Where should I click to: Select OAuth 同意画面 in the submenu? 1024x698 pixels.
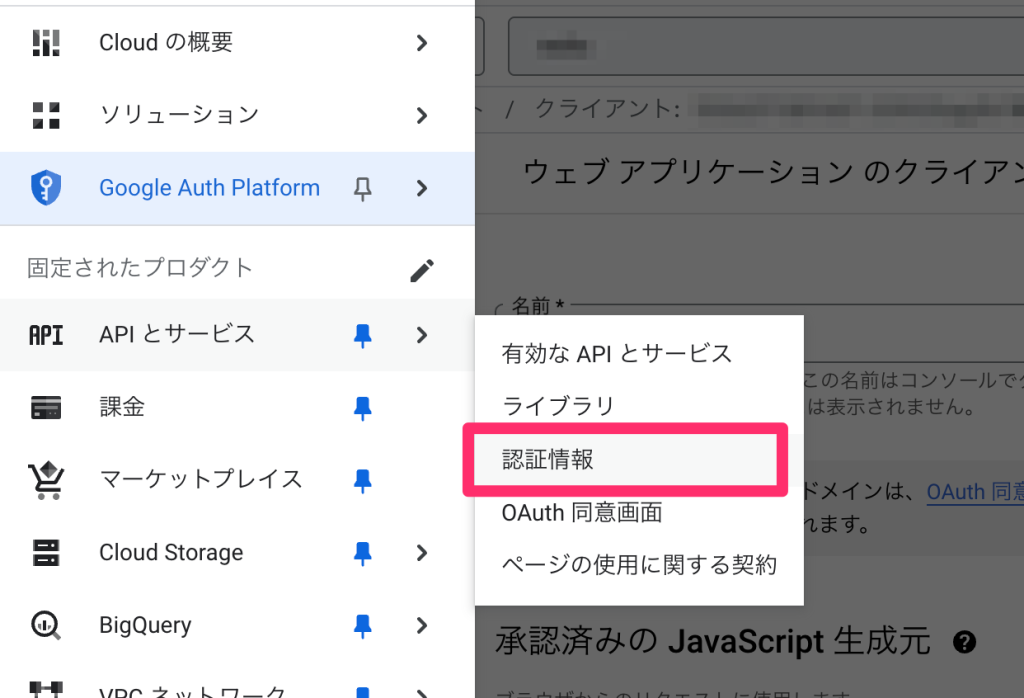tap(639, 513)
